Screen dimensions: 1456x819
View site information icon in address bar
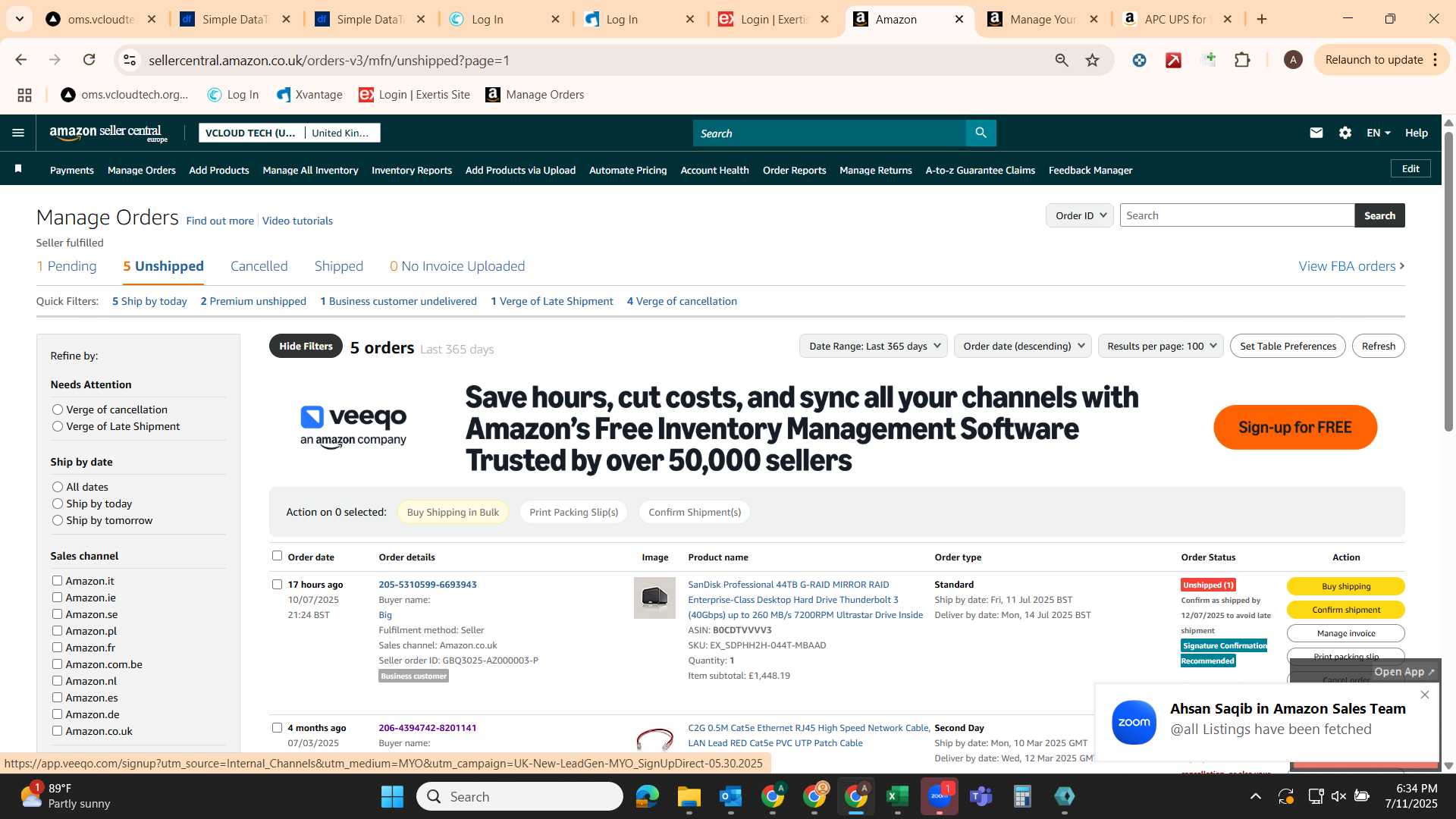click(130, 60)
